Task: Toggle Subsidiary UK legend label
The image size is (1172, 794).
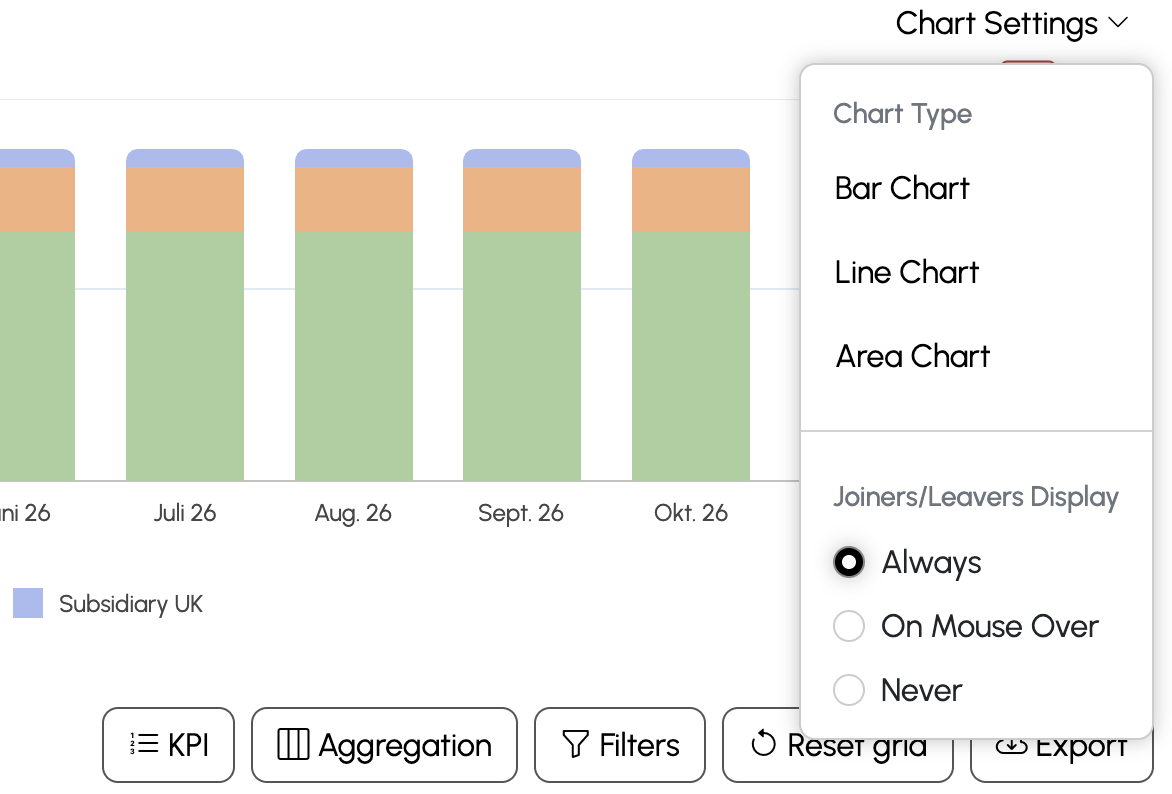Action: tap(131, 604)
